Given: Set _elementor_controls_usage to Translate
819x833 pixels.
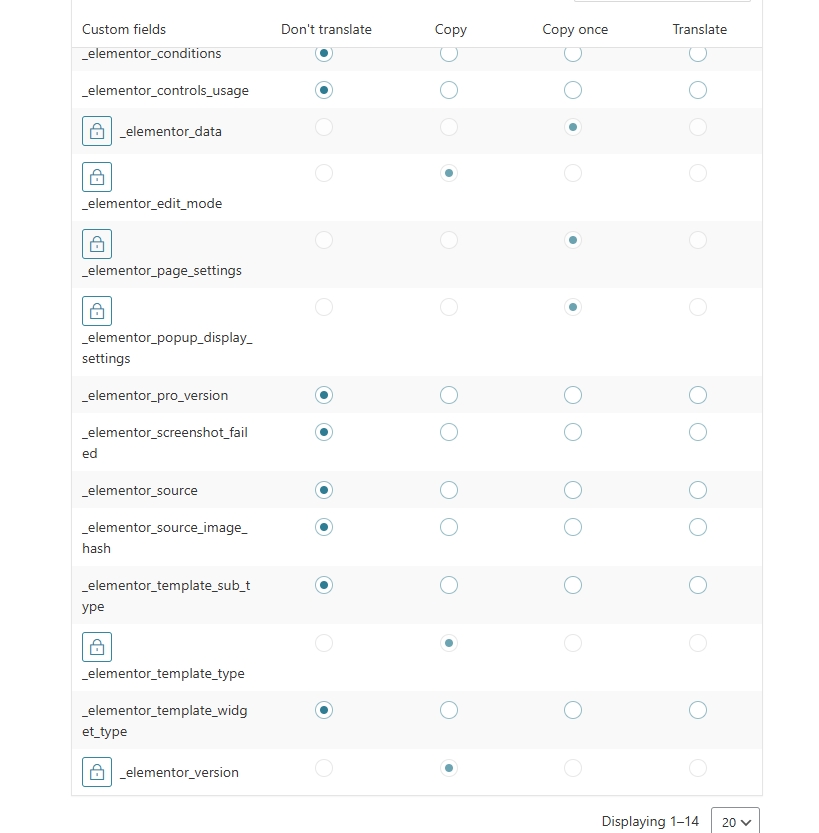Looking at the screenshot, I should pos(698,90).
